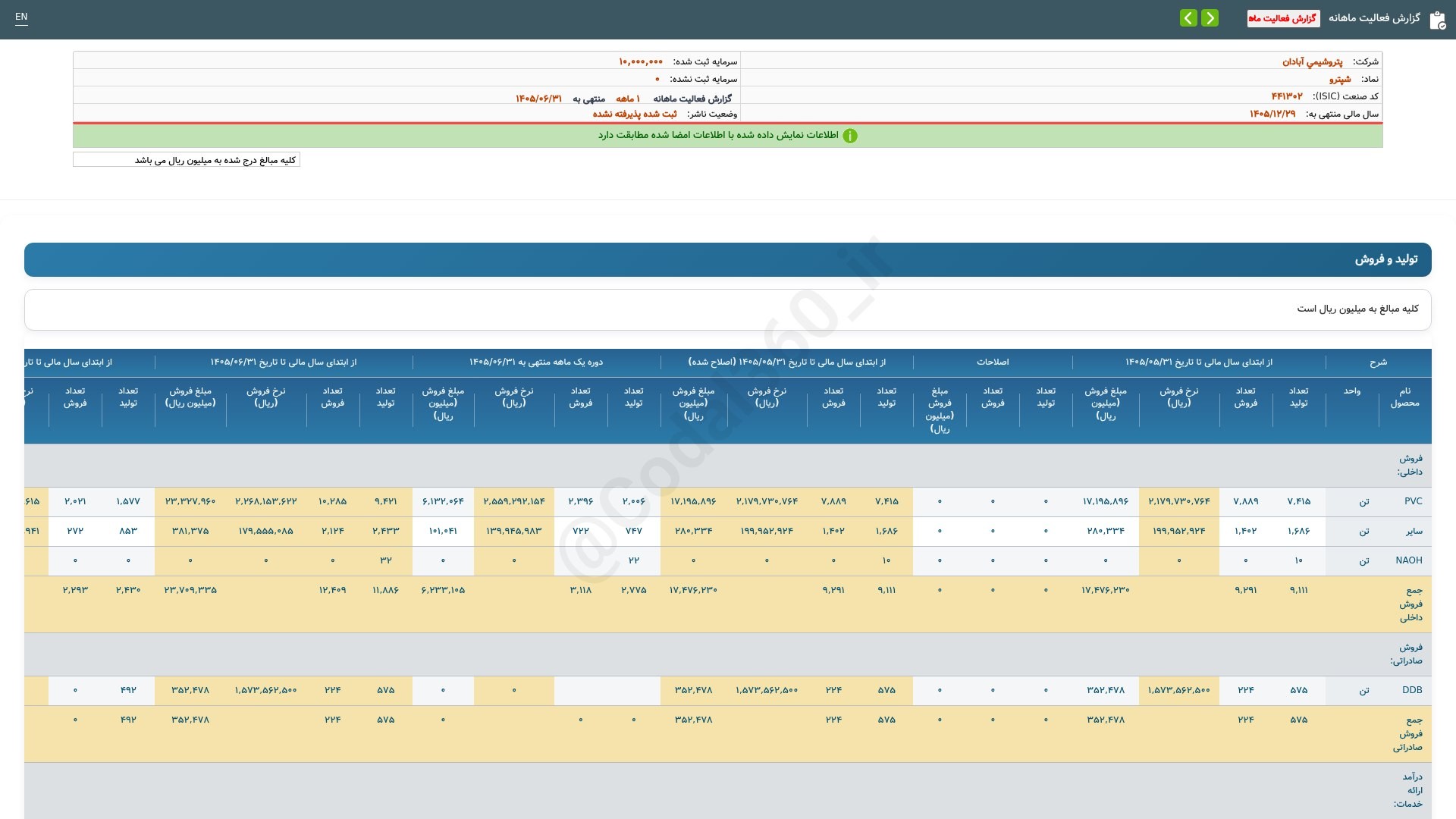Click domestic total ۲۳,۷۰۹,۳۳۵
1456x819 pixels.
point(190,590)
